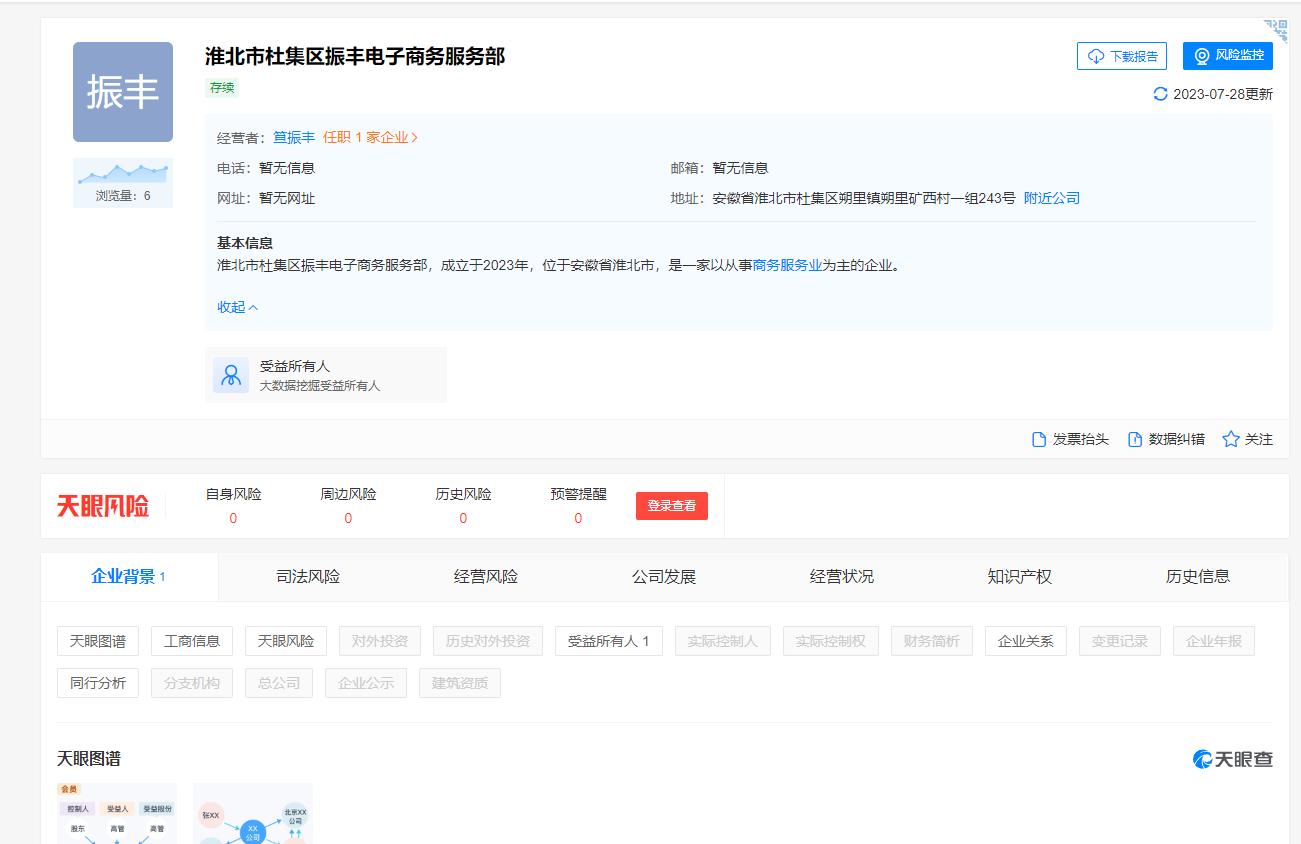1301x844 pixels.
Task: View the 浏览量 traffic chart
Action: (x=123, y=175)
